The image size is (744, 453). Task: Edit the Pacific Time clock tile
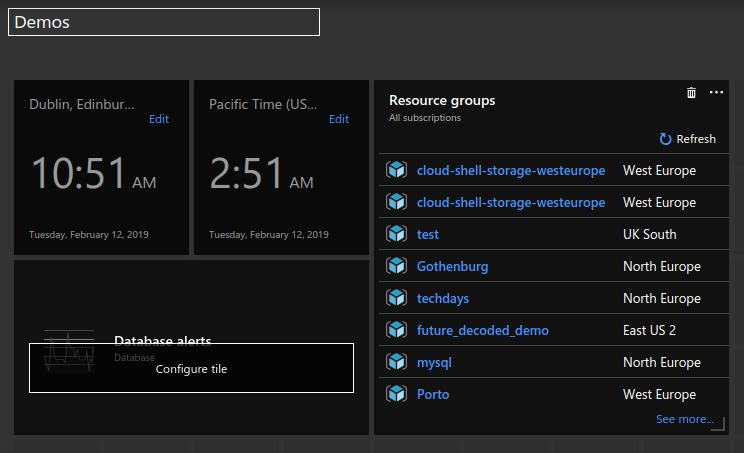pyautogui.click(x=339, y=119)
